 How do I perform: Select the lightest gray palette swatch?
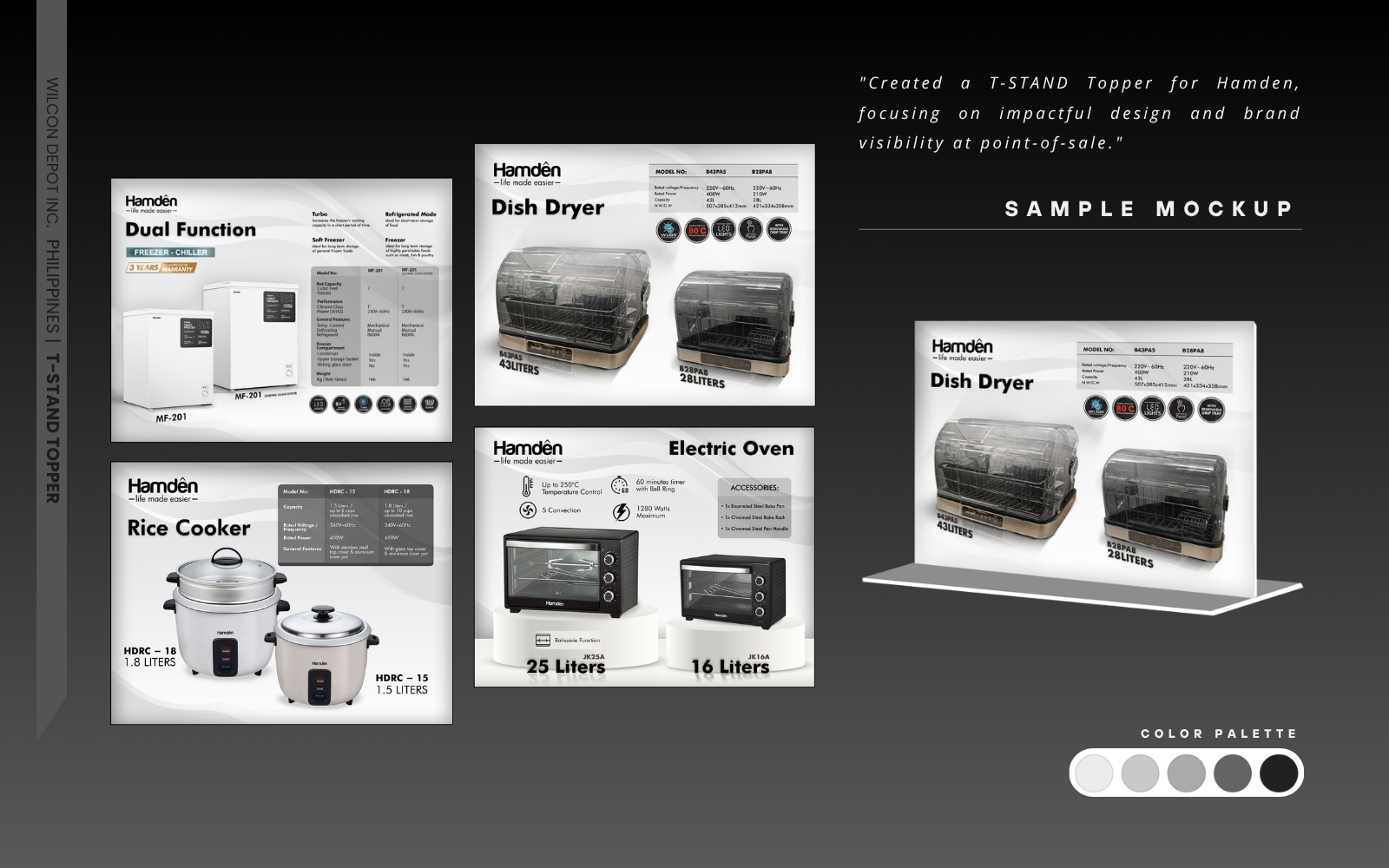click(x=1093, y=773)
